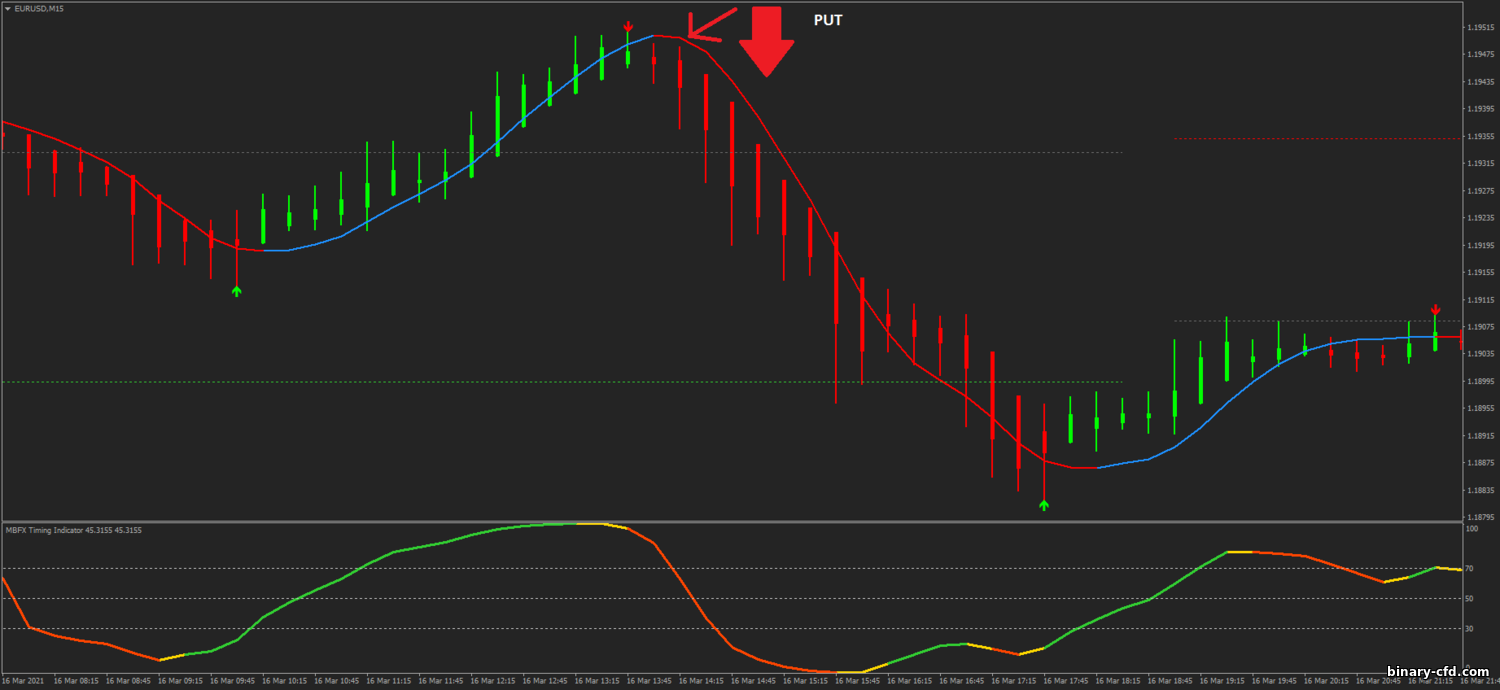The image size is (1500, 690).
Task: Click the 1.18795 price at scale bottom
Action: (1480, 517)
